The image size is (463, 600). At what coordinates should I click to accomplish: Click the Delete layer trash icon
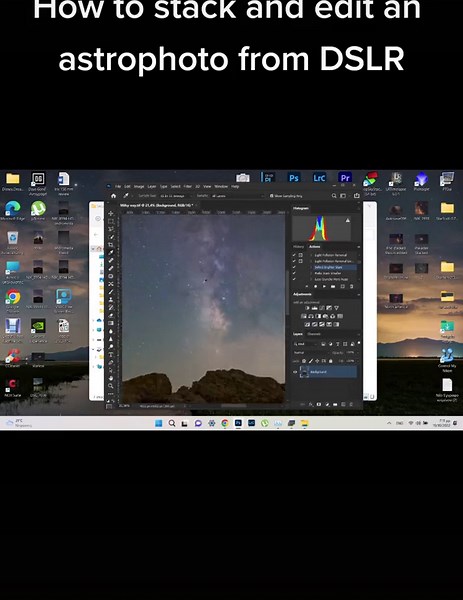point(351,404)
